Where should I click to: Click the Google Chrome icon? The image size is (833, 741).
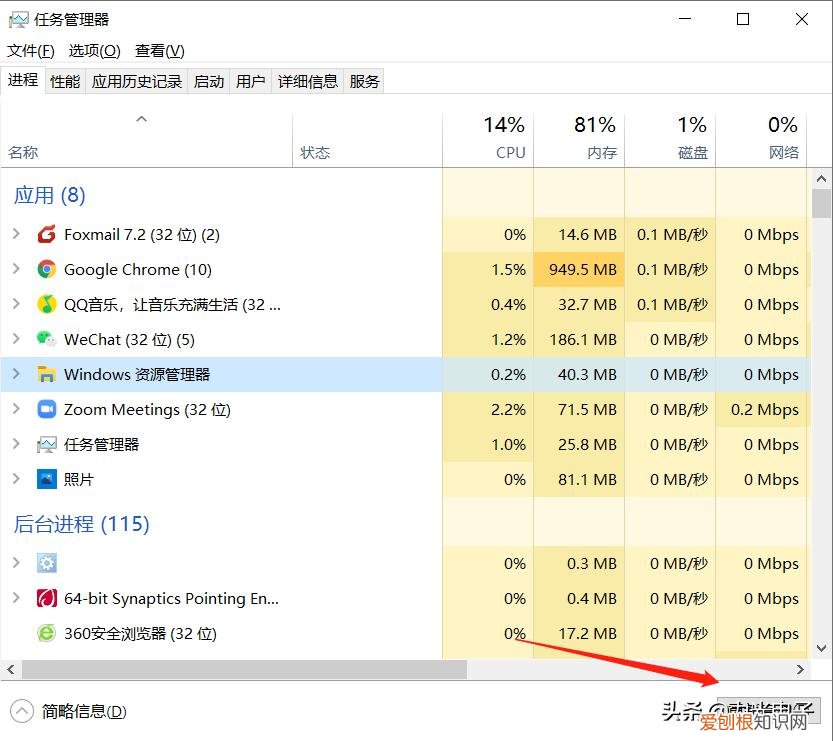46,270
